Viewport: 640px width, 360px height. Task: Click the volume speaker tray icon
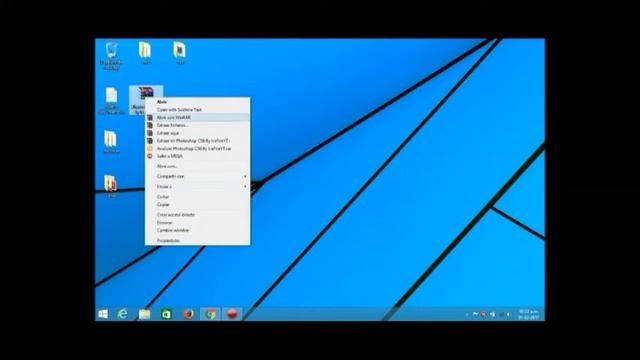coord(508,314)
